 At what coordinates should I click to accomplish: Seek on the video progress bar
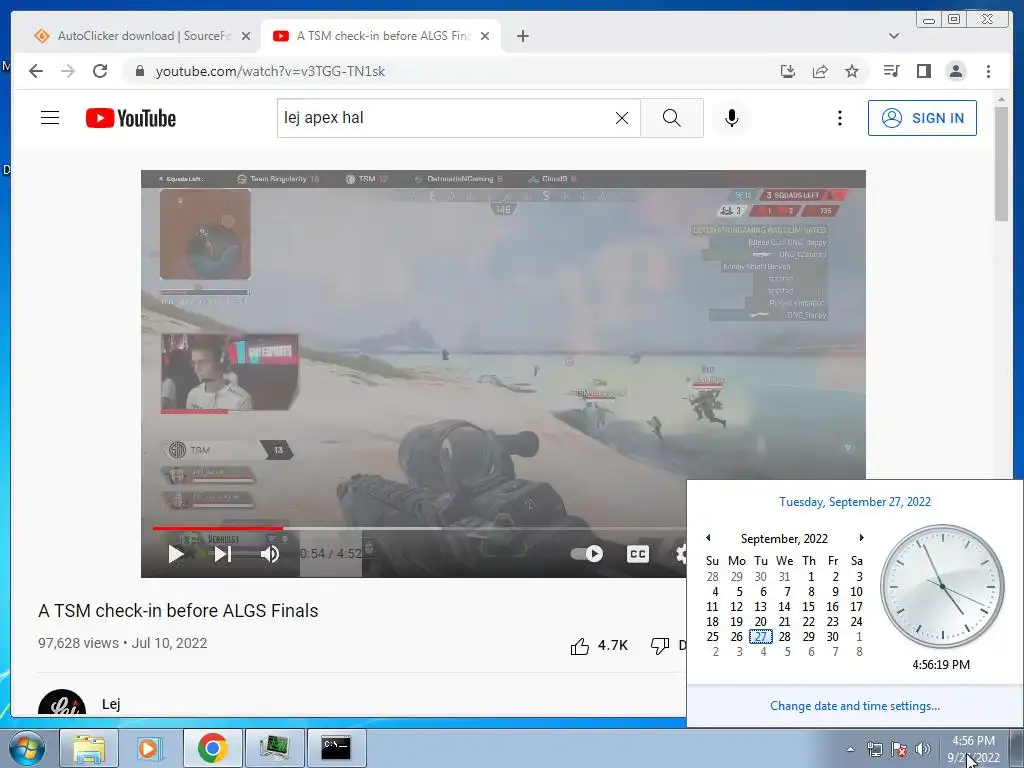click(x=418, y=528)
